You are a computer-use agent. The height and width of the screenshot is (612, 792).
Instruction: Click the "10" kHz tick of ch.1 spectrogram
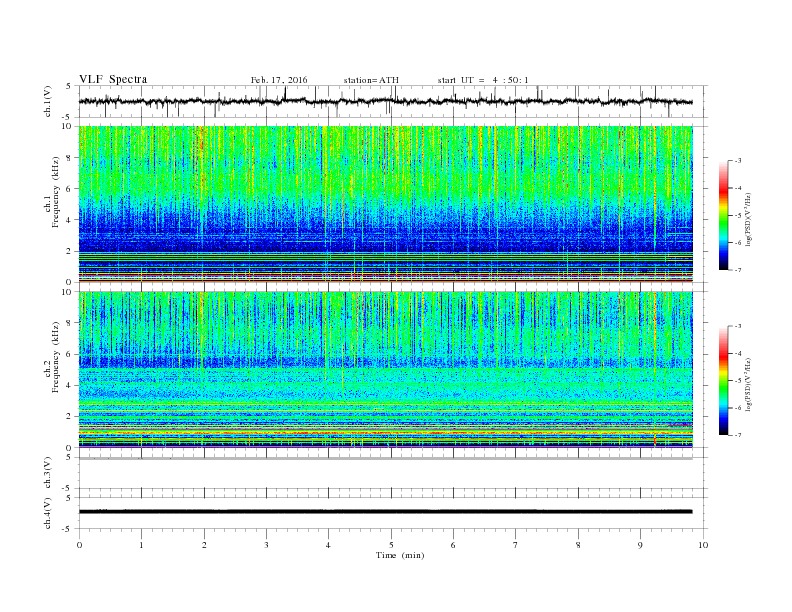(x=67, y=126)
